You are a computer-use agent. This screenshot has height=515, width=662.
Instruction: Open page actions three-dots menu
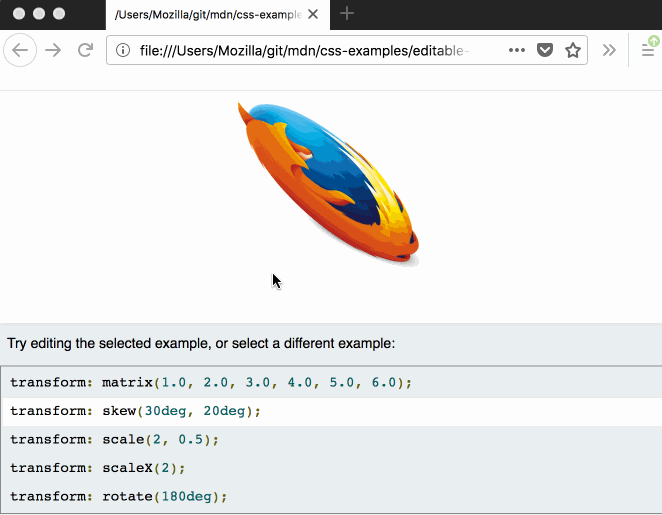click(517, 50)
